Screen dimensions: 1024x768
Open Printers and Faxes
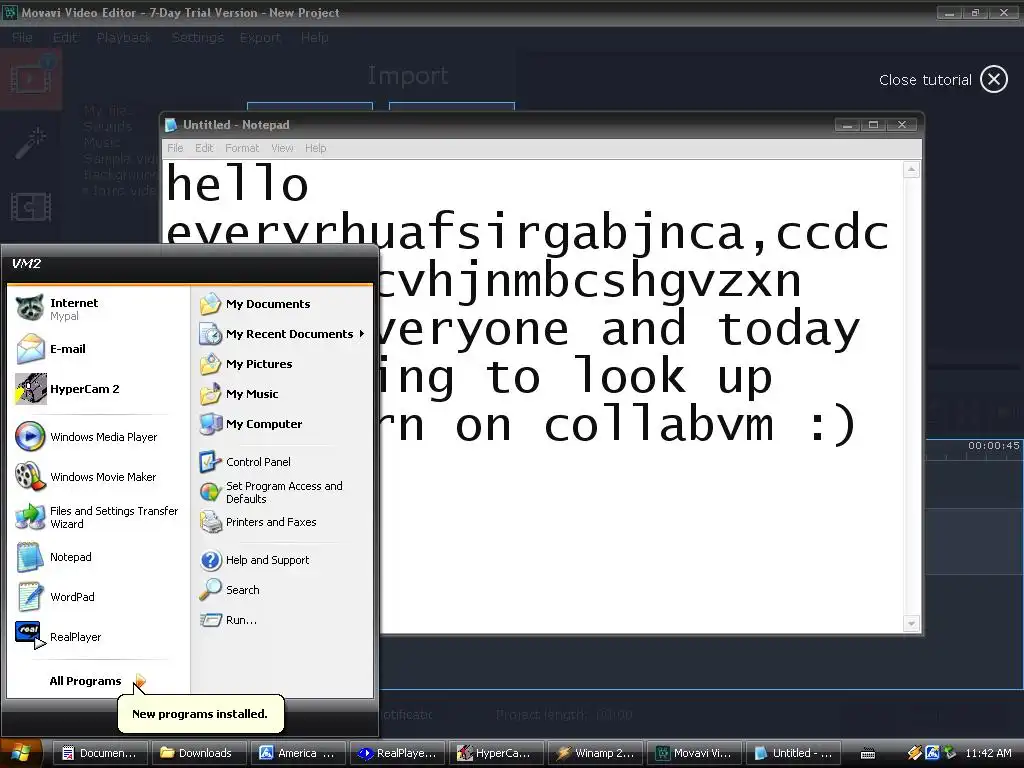tap(282, 522)
